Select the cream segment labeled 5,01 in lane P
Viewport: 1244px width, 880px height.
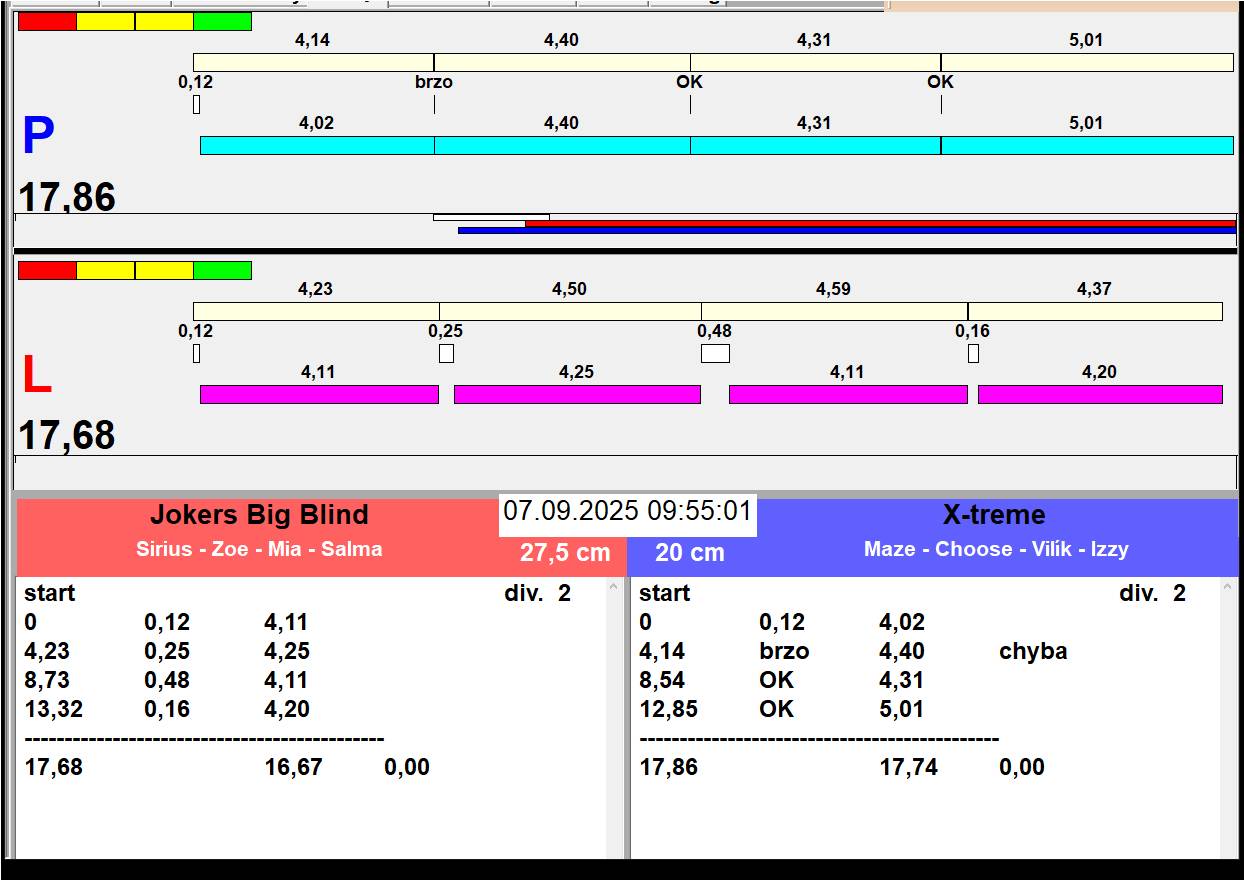click(x=1087, y=62)
